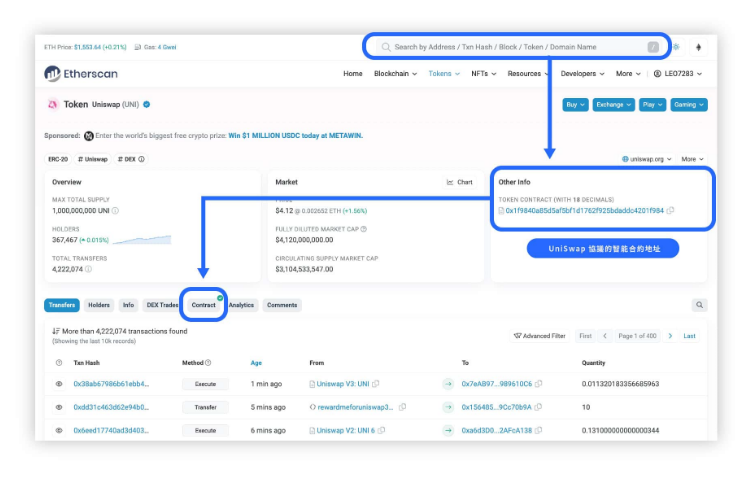This screenshot has height=479, width=747.
Task: Open the More navigation menu
Action: [x=628, y=74]
